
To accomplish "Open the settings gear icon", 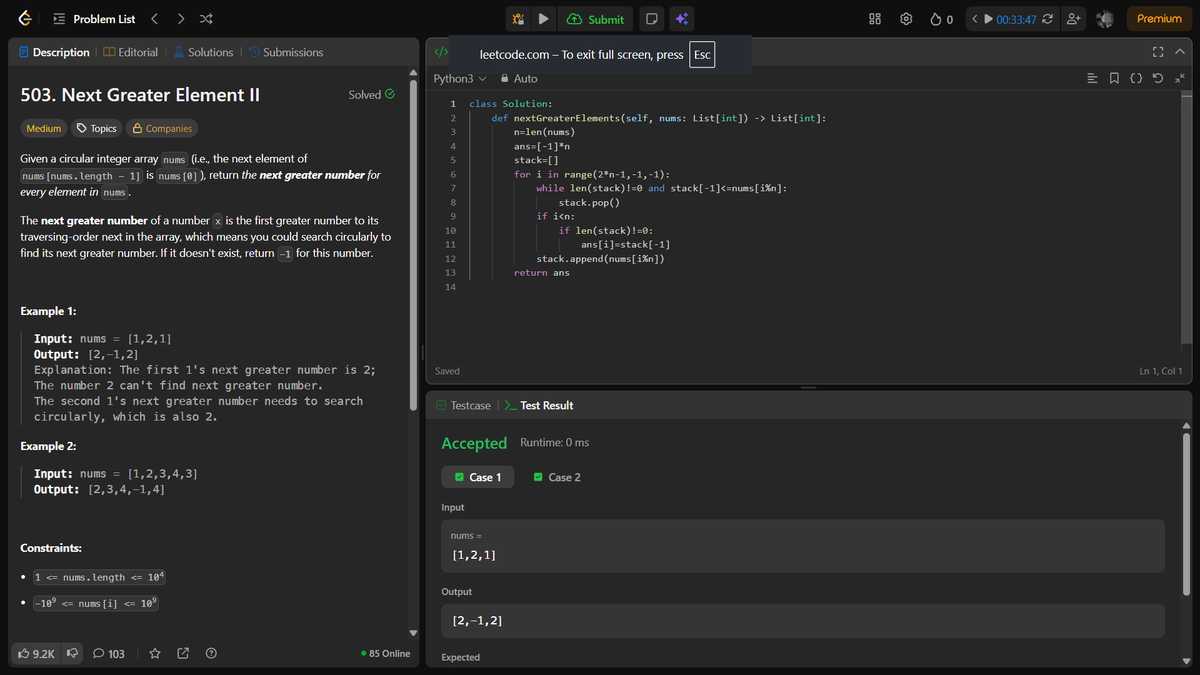I will click(906, 19).
